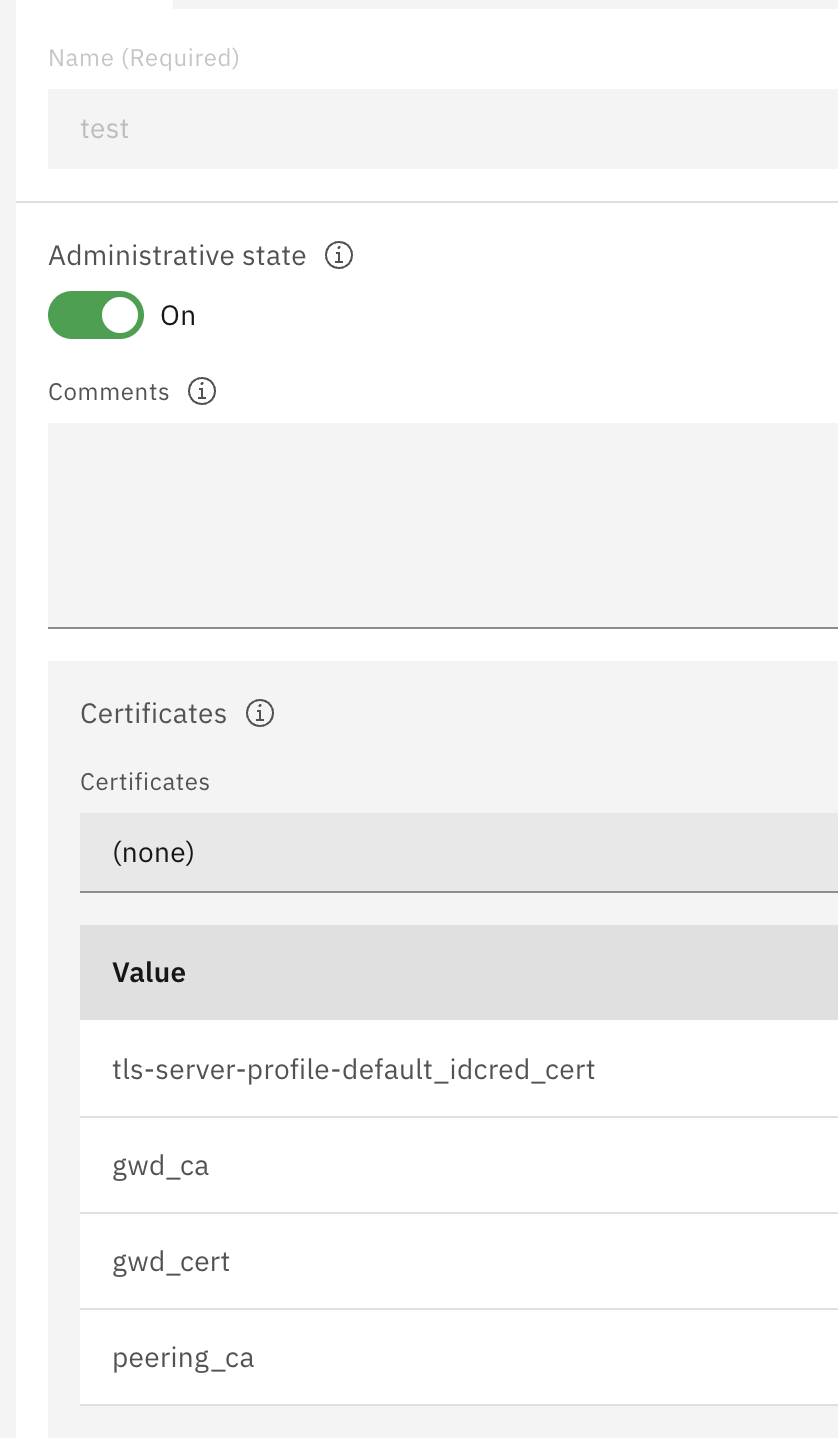Select the tls-server-profile-default_idcred_cert row
The height and width of the screenshot is (1438, 838).
[353, 1068]
